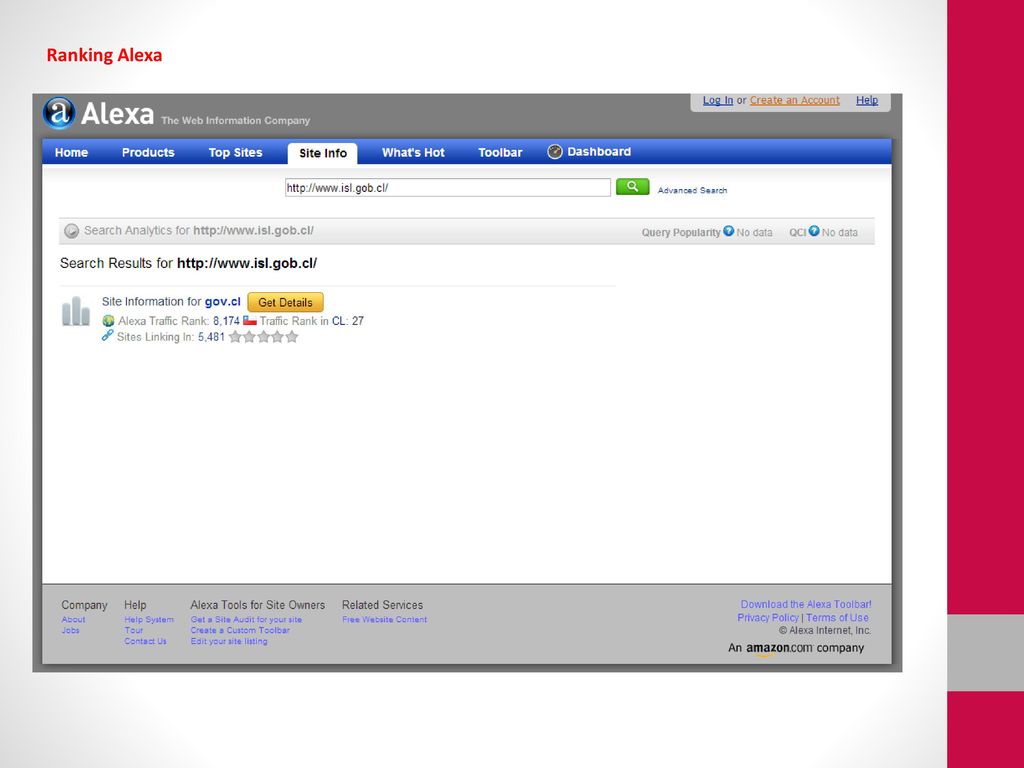1024x768 pixels.
Task: Click the Get Details button
Action: point(285,302)
